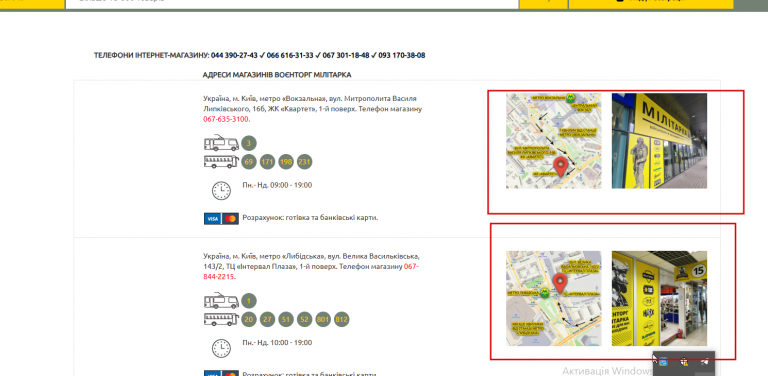Screen dimensions: 768x376
Task: Click the Mastercard logo in the first store block
Action: click(230, 218)
